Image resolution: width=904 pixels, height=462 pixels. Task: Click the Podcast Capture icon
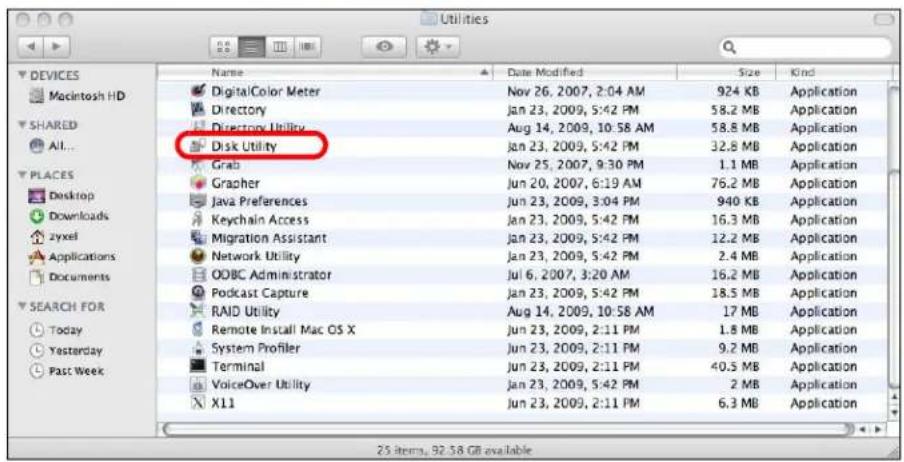[x=198, y=293]
